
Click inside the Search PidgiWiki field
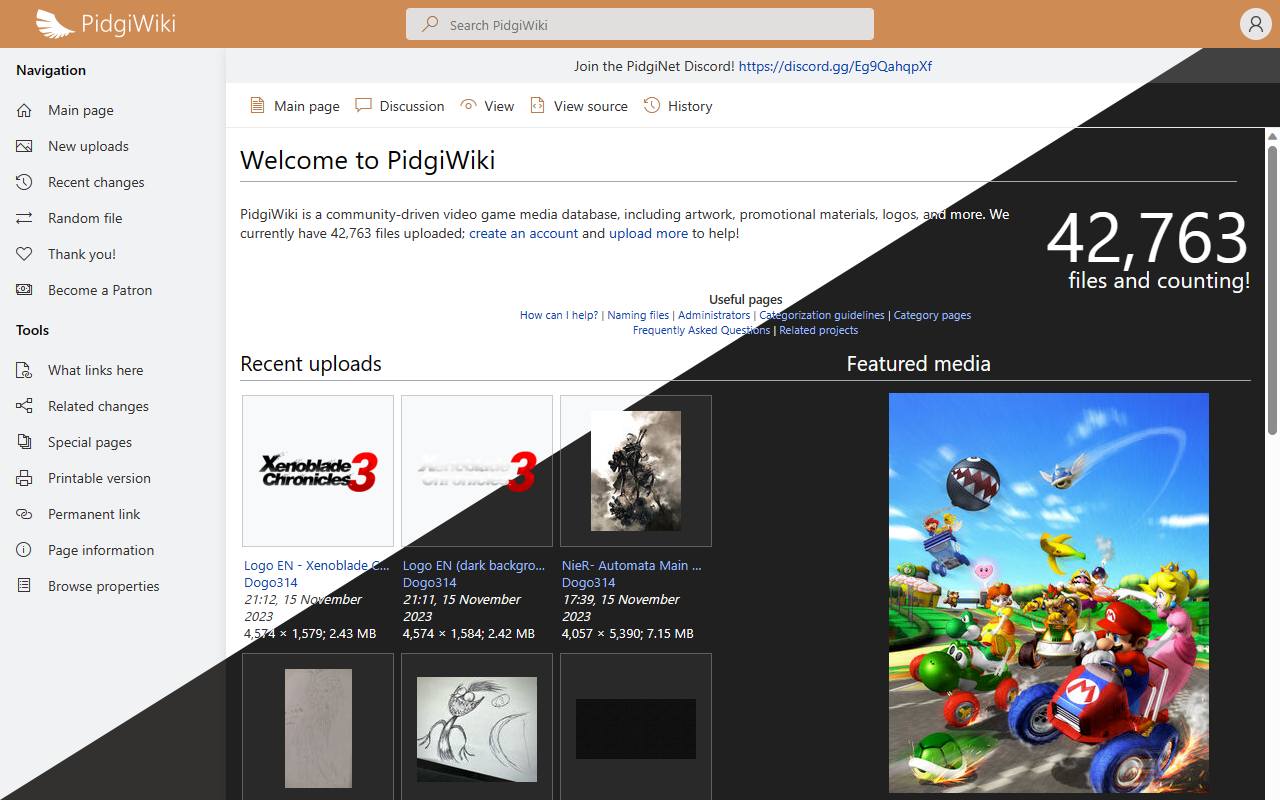tap(639, 23)
